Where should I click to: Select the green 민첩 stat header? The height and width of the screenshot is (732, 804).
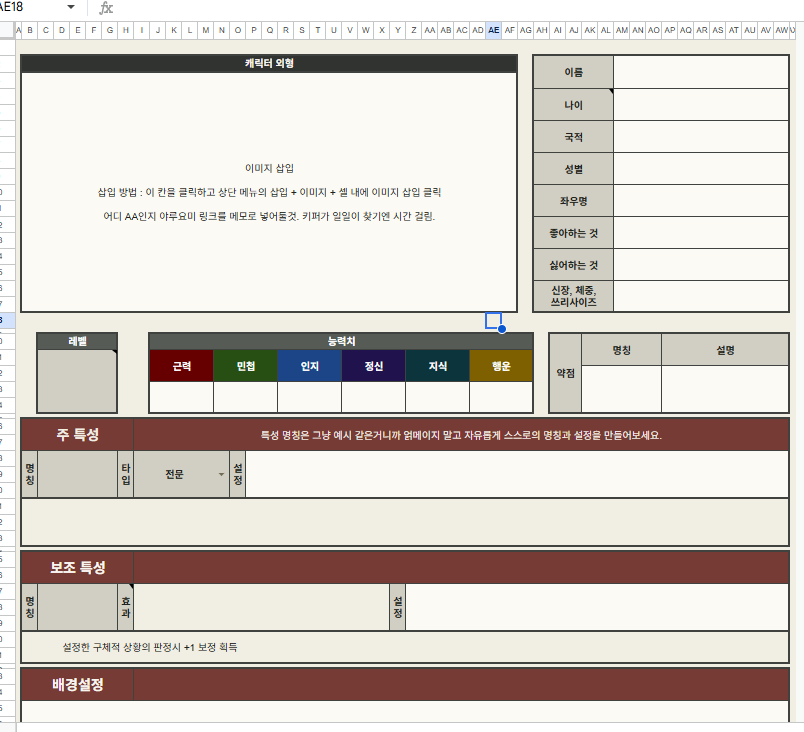246,366
